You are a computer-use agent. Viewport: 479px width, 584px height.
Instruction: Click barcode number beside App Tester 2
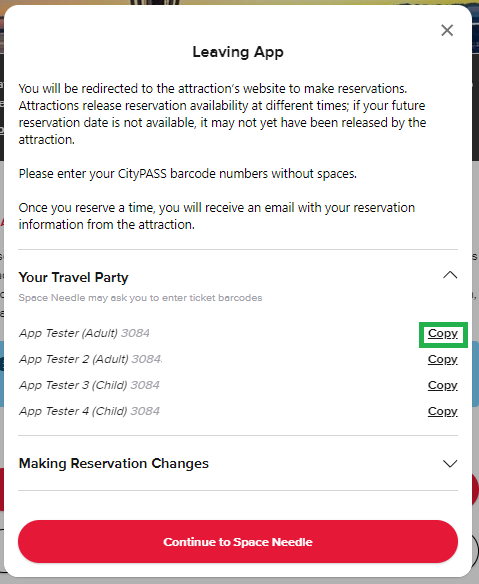147,359
